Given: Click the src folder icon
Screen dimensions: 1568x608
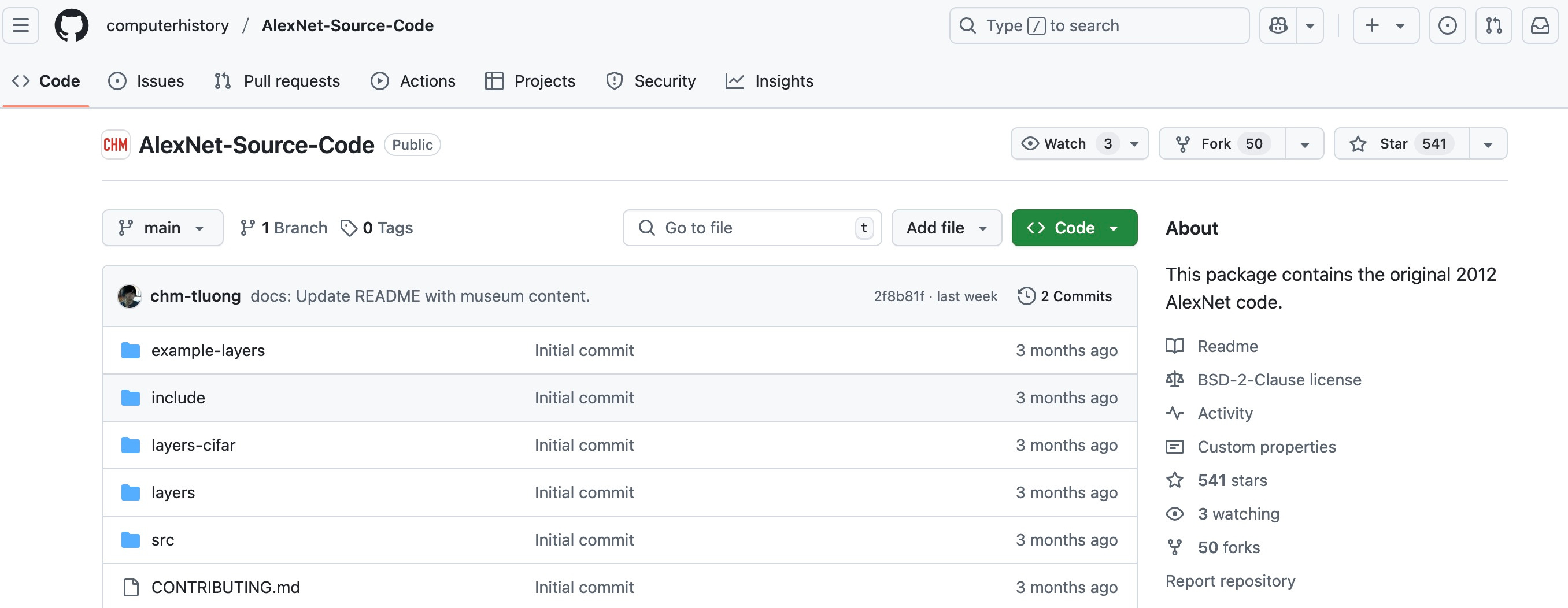Looking at the screenshot, I should click(130, 540).
